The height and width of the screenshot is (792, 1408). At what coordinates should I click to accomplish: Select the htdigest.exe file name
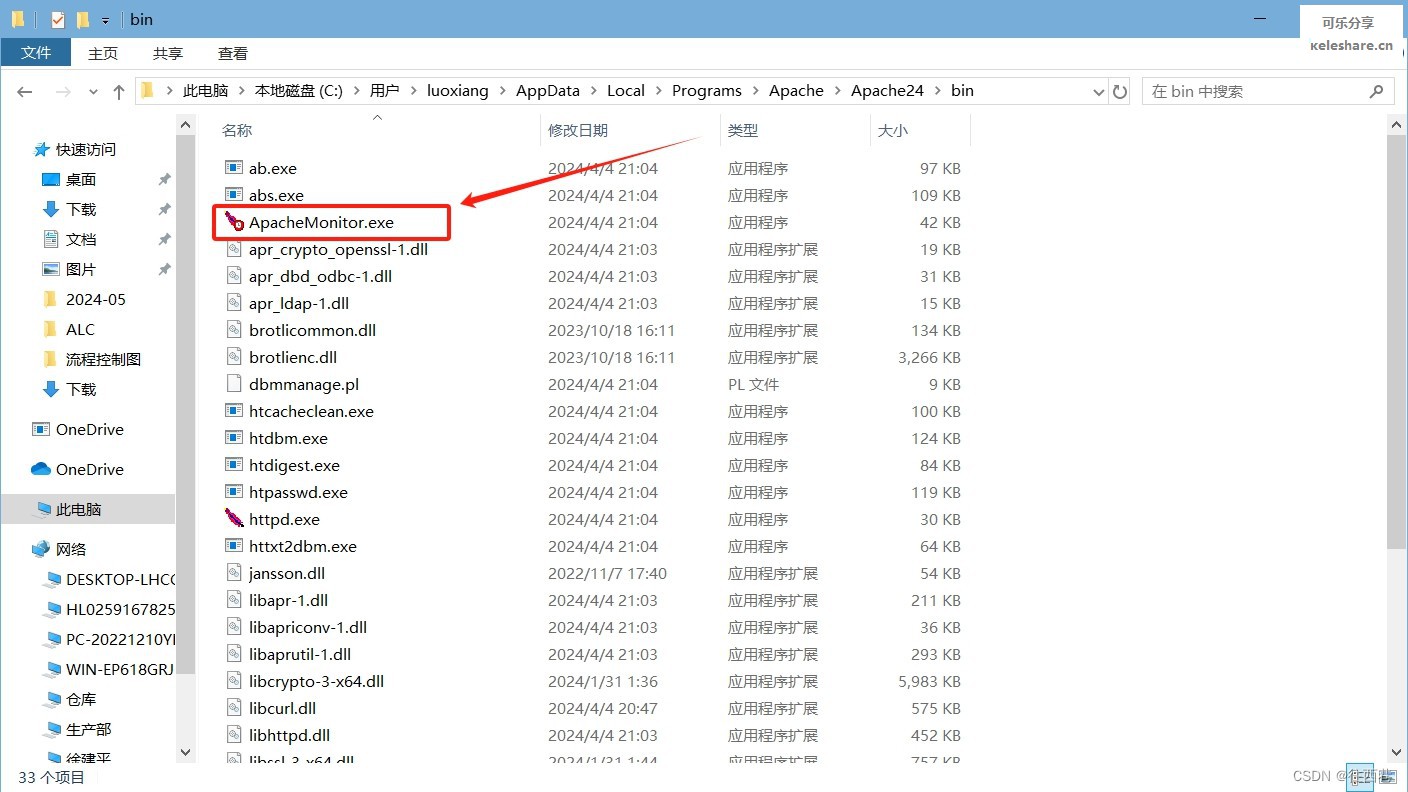294,465
